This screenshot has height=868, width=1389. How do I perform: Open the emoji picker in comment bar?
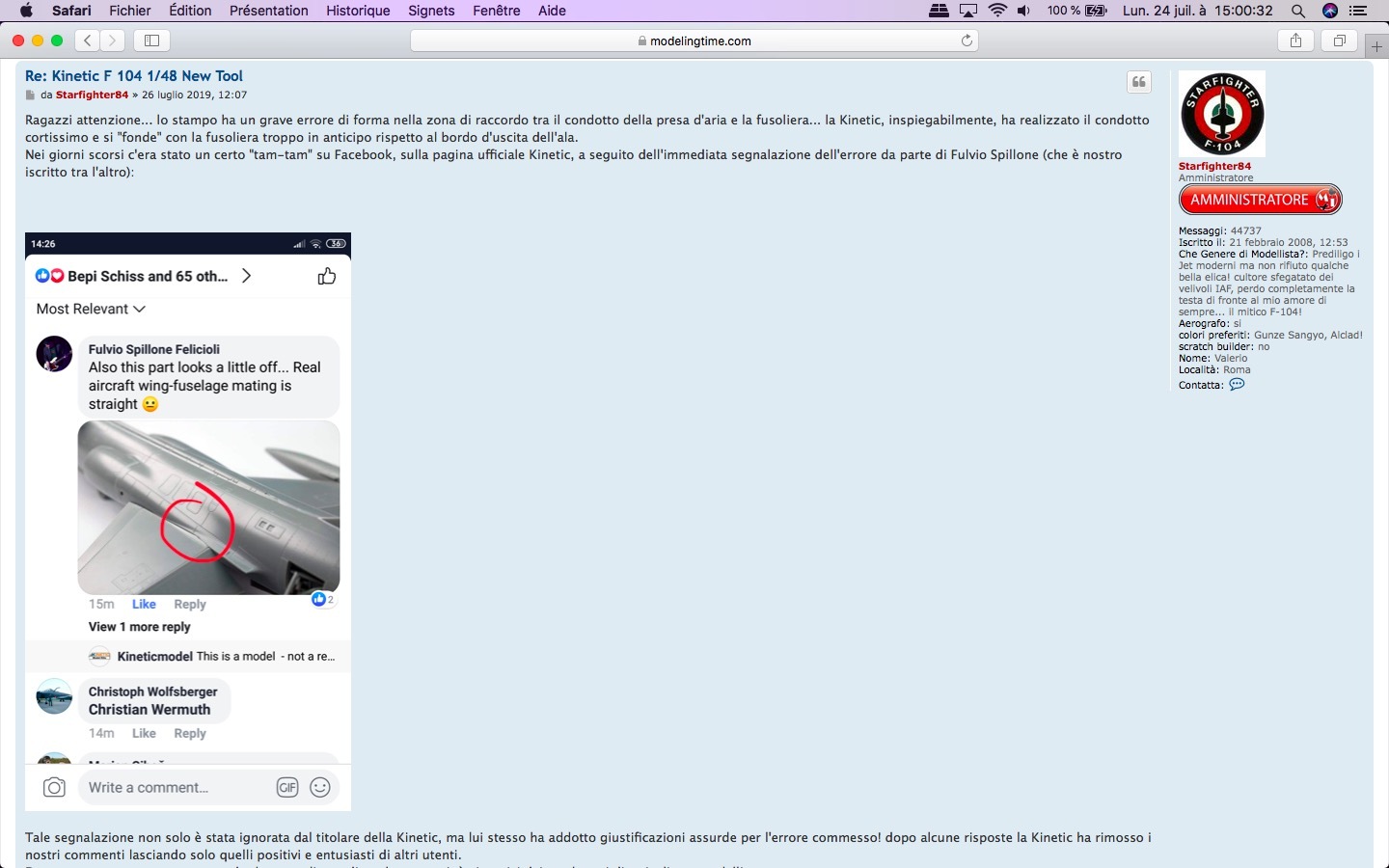pyautogui.click(x=320, y=788)
